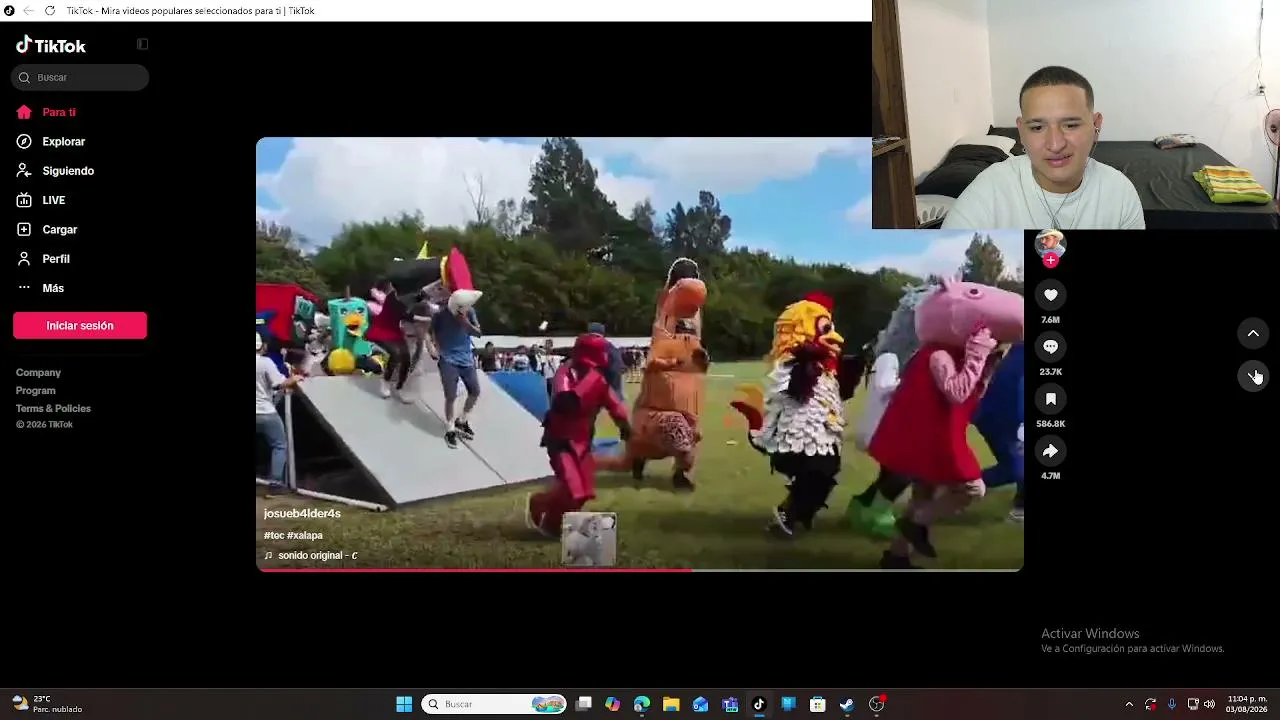1280x720 pixels.
Task: Click the TikTok search field
Action: pyautogui.click(x=80, y=77)
